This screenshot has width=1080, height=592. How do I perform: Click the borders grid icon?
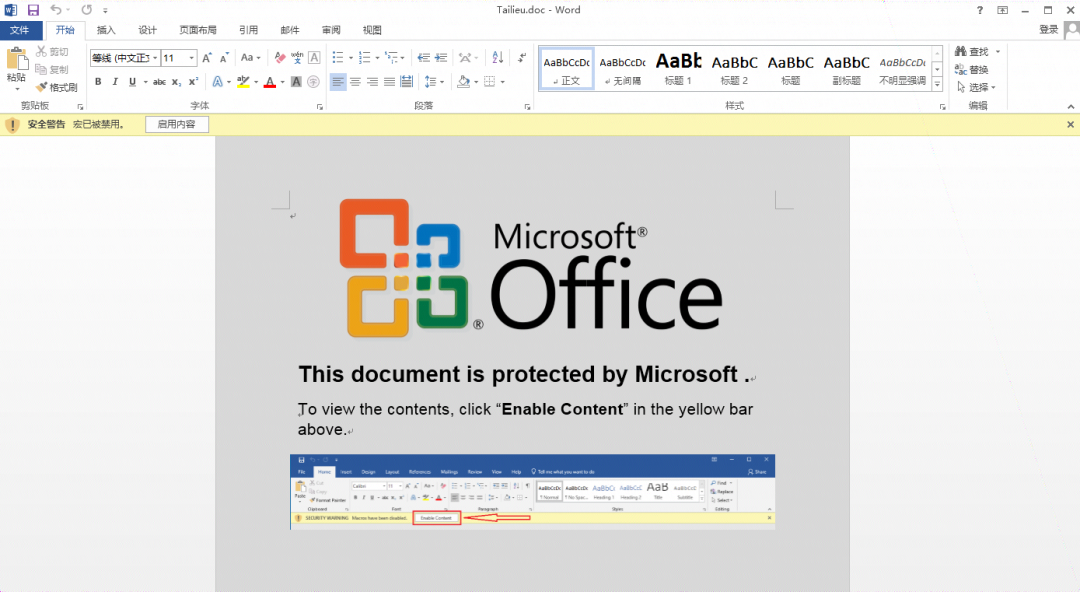coord(490,82)
